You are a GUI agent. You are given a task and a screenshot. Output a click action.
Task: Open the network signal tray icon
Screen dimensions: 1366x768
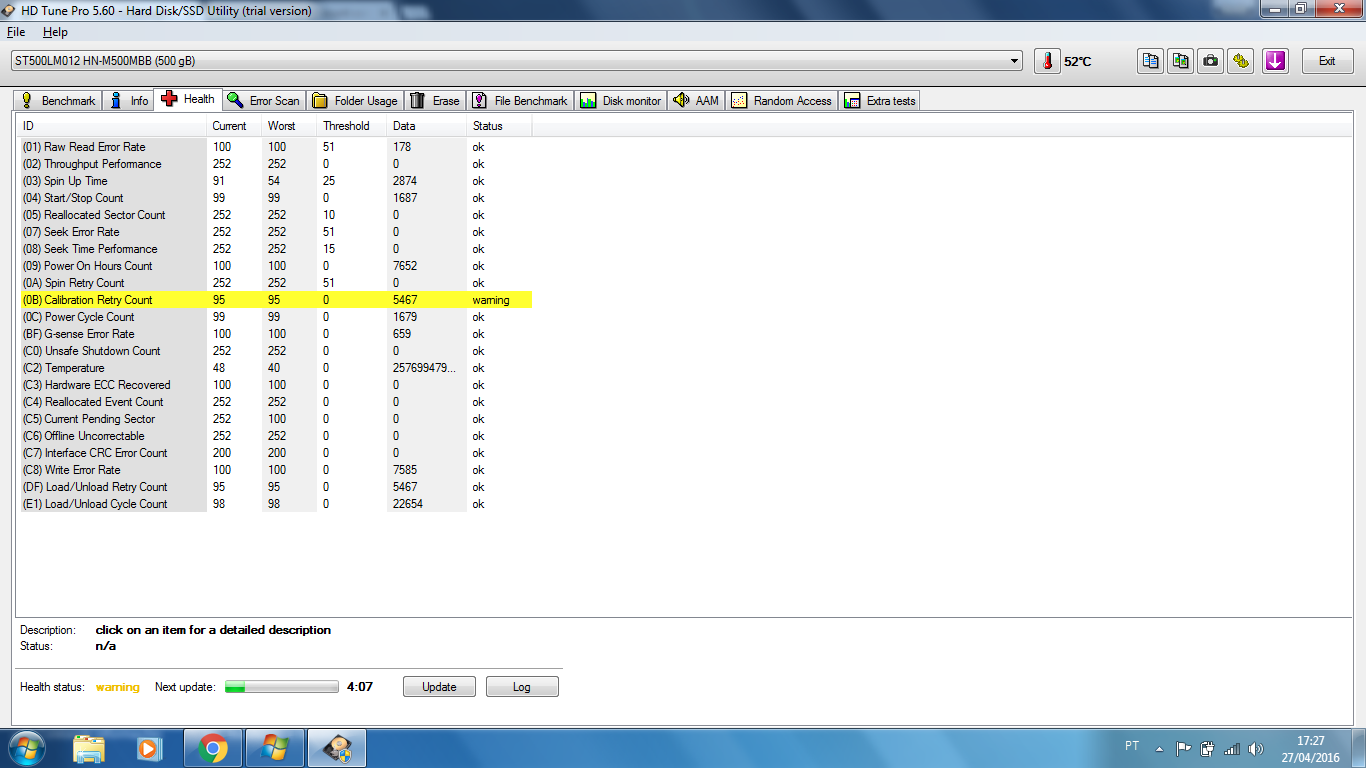(1232, 748)
